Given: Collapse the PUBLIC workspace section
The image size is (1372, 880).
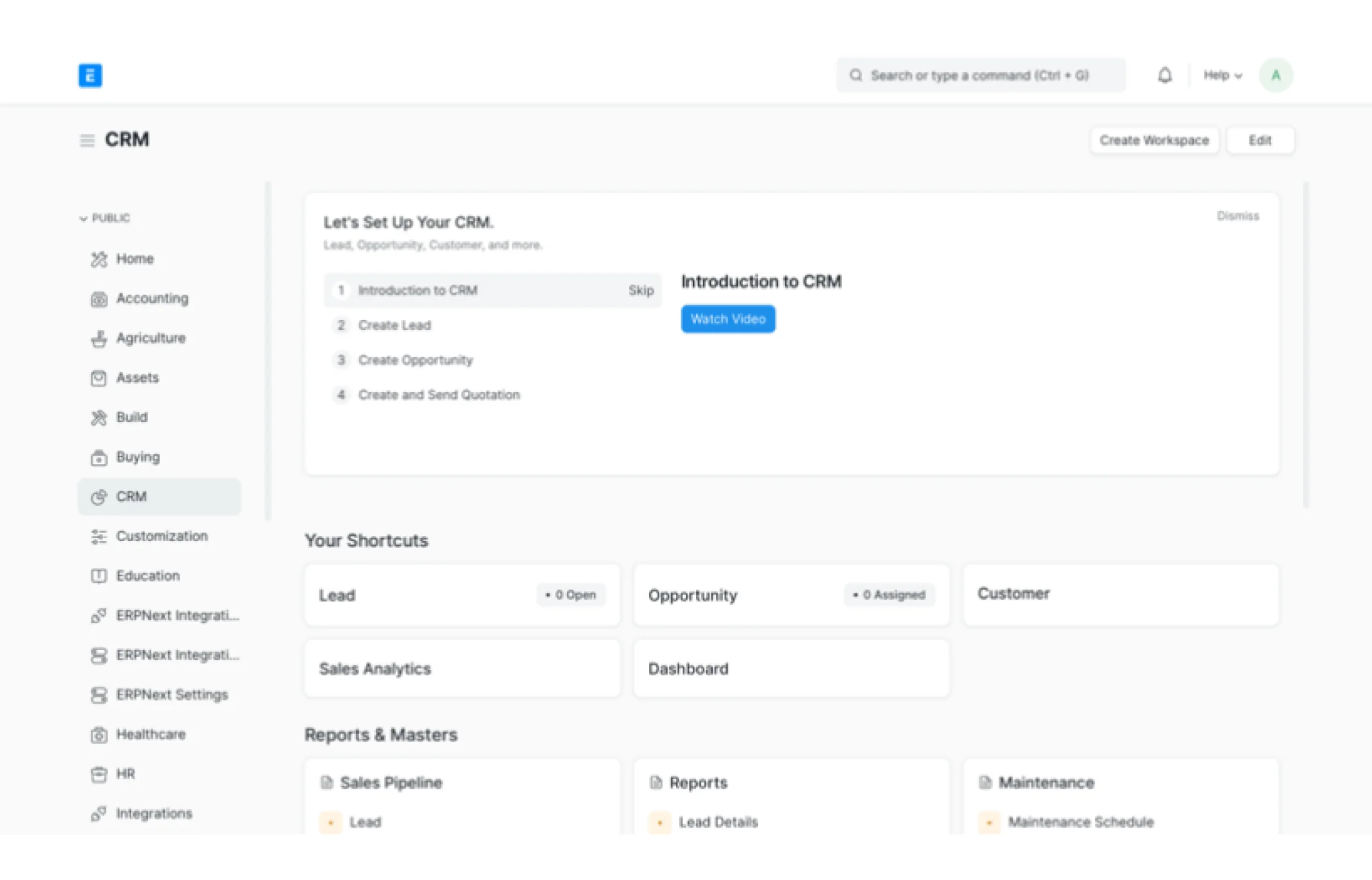Looking at the screenshot, I should click(x=83, y=218).
